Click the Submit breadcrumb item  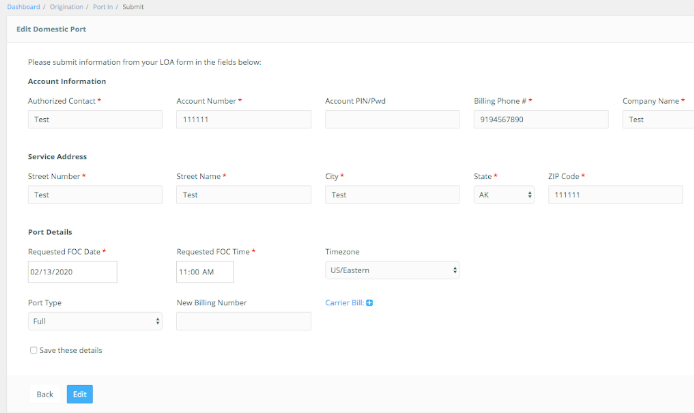[x=133, y=7]
